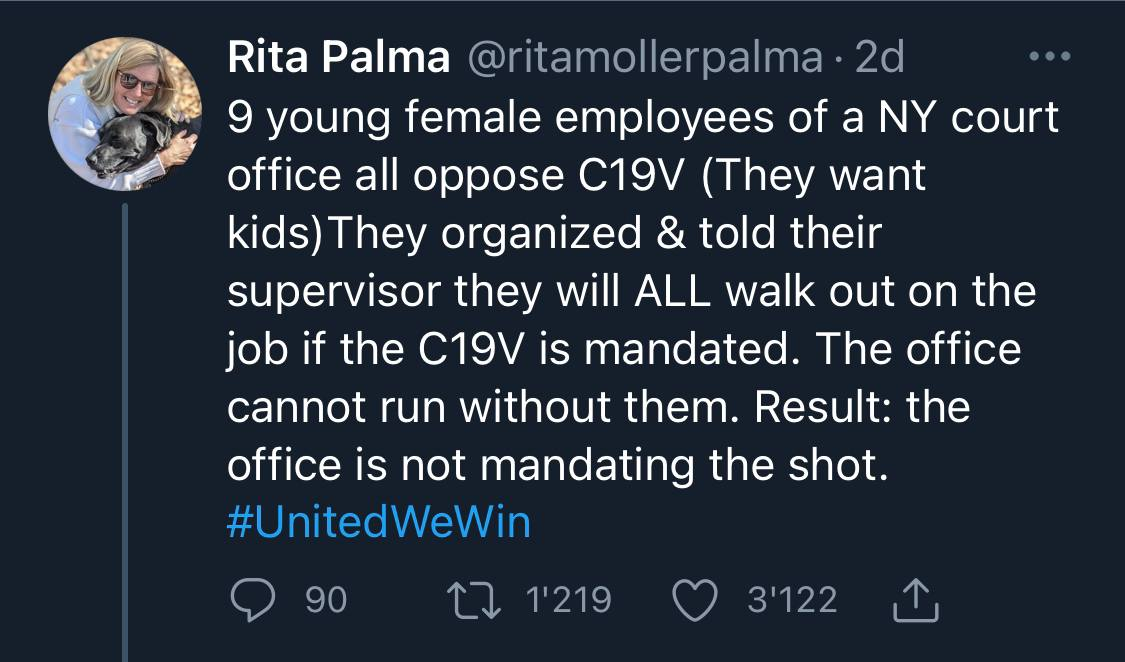View the 1'219 retweets count

point(568,600)
